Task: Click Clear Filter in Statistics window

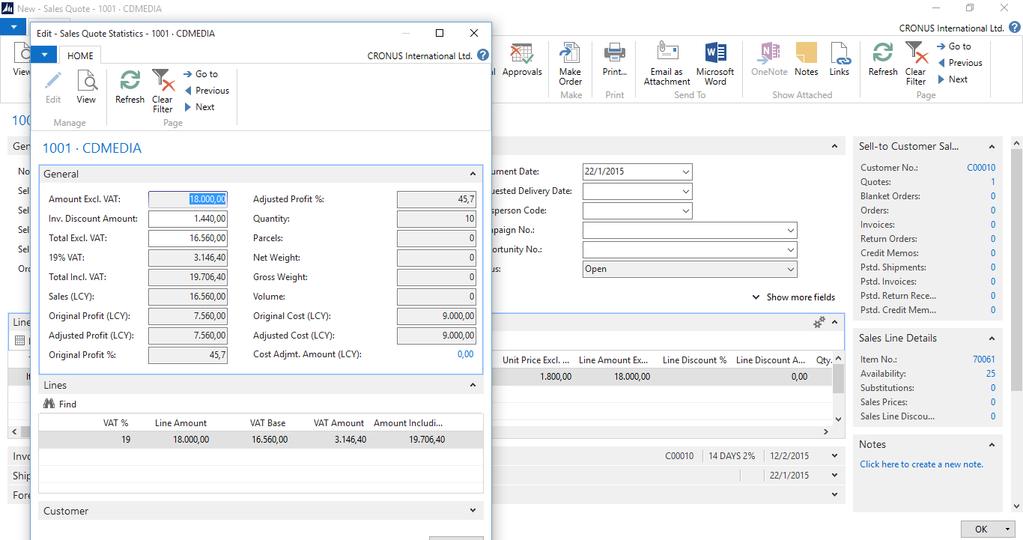Action: tap(162, 91)
